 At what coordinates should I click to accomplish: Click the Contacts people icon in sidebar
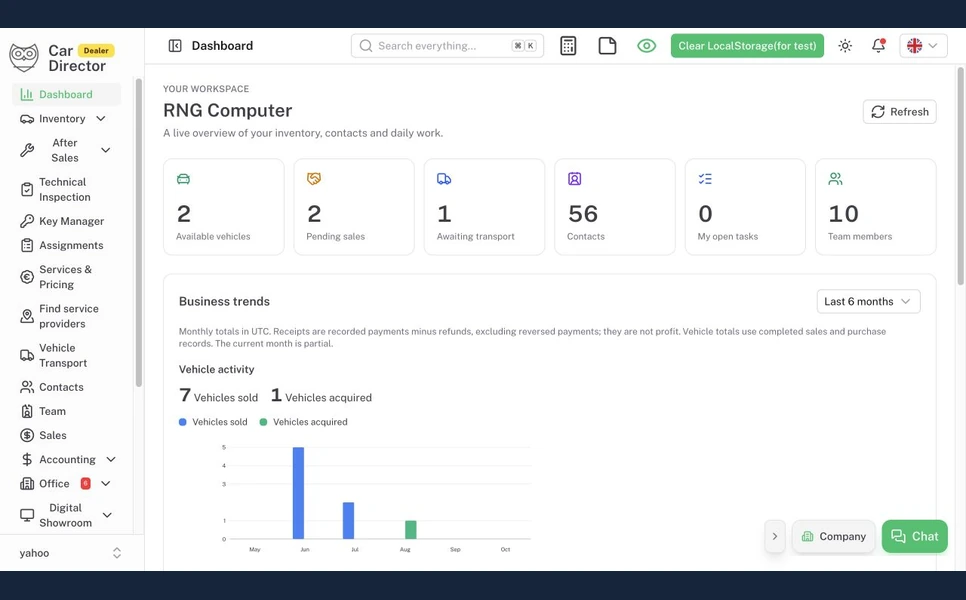(x=27, y=387)
